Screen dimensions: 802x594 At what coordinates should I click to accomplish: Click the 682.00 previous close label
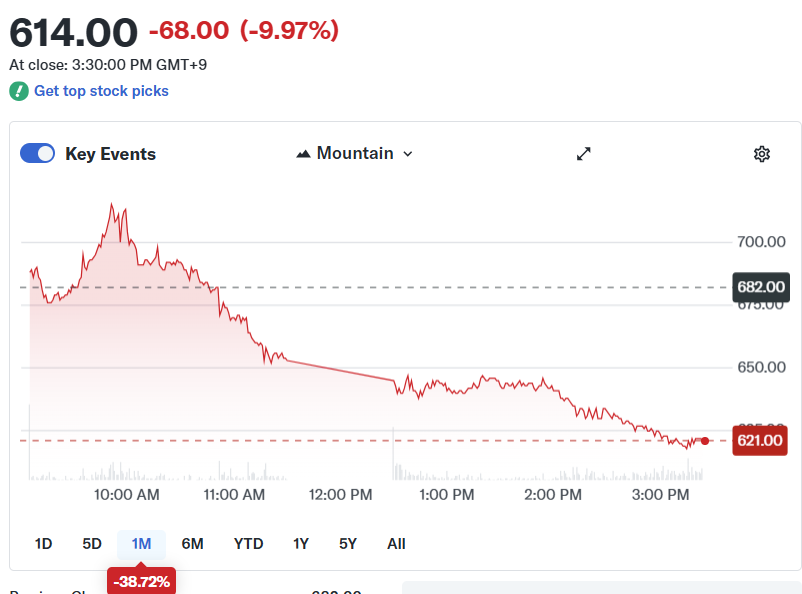tap(760, 287)
